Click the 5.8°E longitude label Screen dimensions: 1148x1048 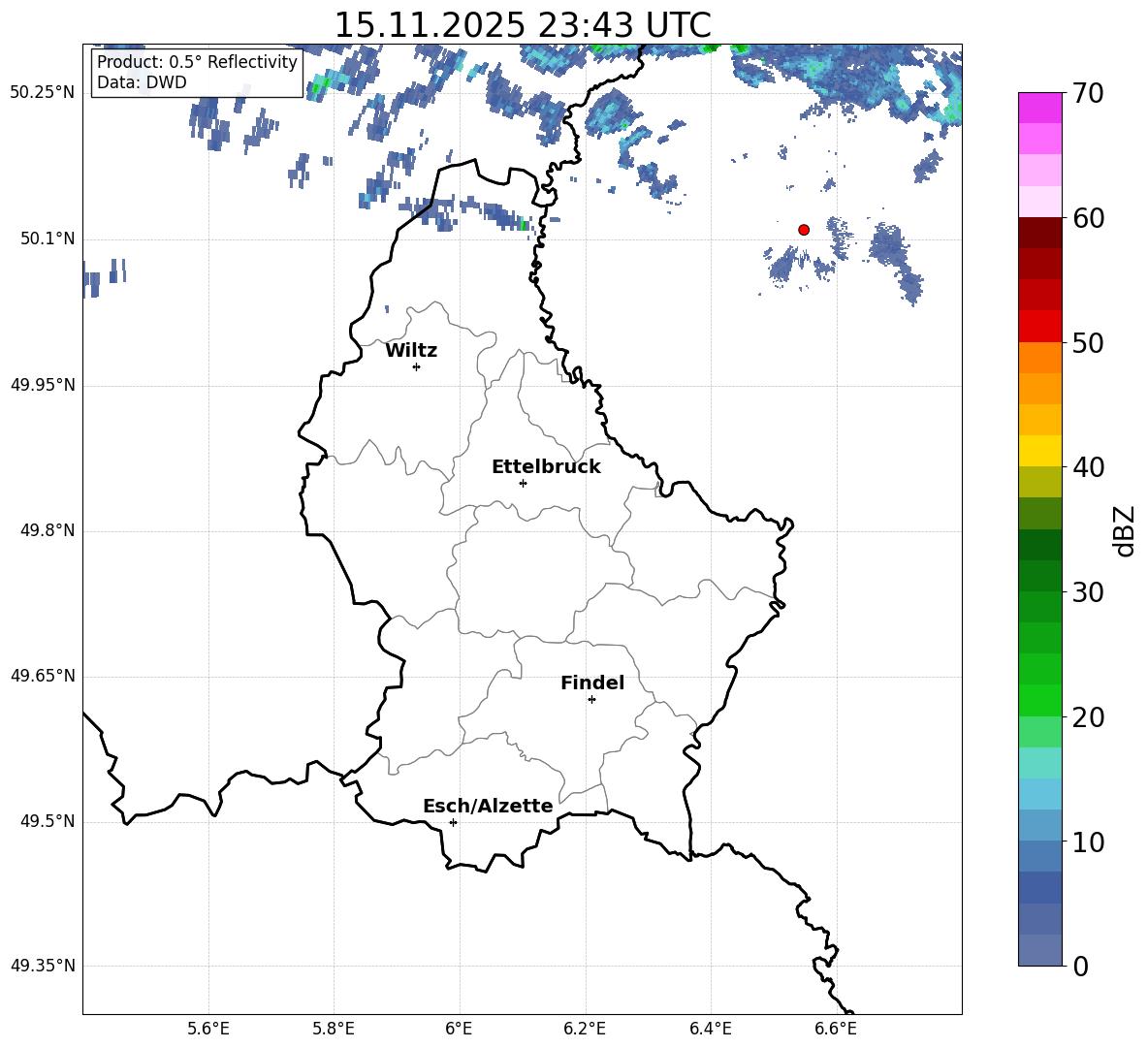coord(334,1029)
